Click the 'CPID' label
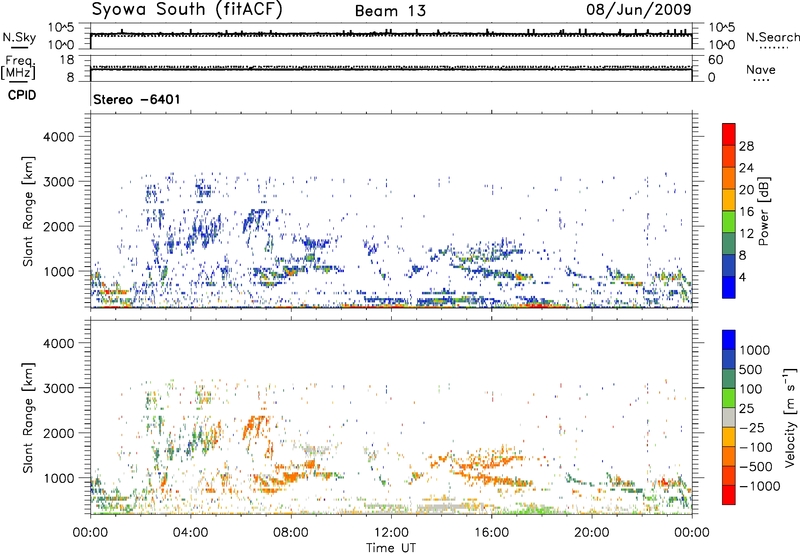The image size is (800, 554). (x=22, y=95)
